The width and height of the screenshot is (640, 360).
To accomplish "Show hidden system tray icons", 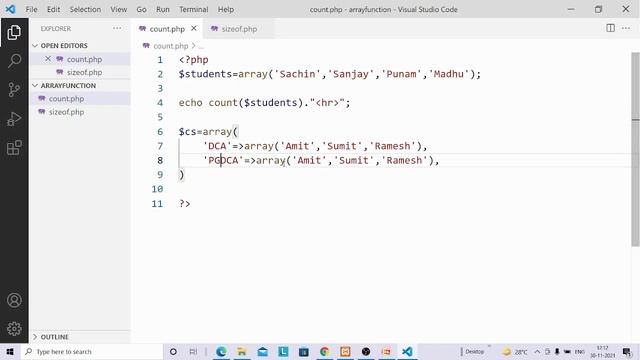I will click(x=537, y=351).
